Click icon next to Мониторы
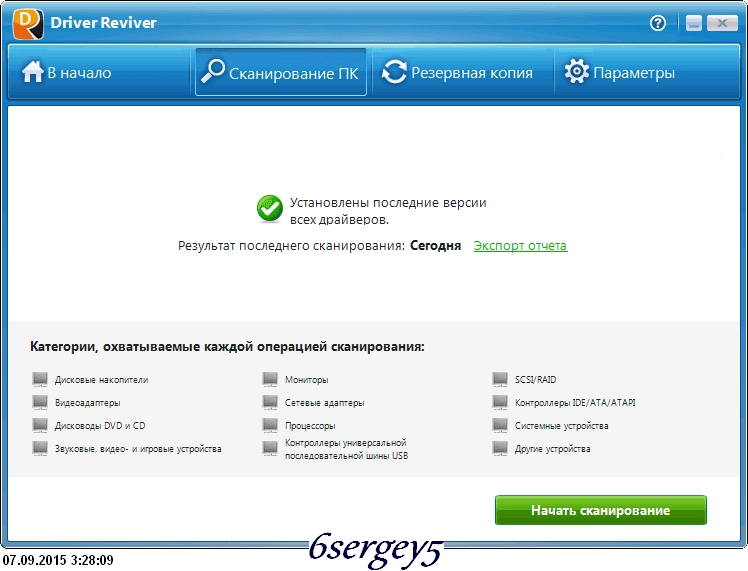This screenshot has width=748, height=571. coord(270,379)
